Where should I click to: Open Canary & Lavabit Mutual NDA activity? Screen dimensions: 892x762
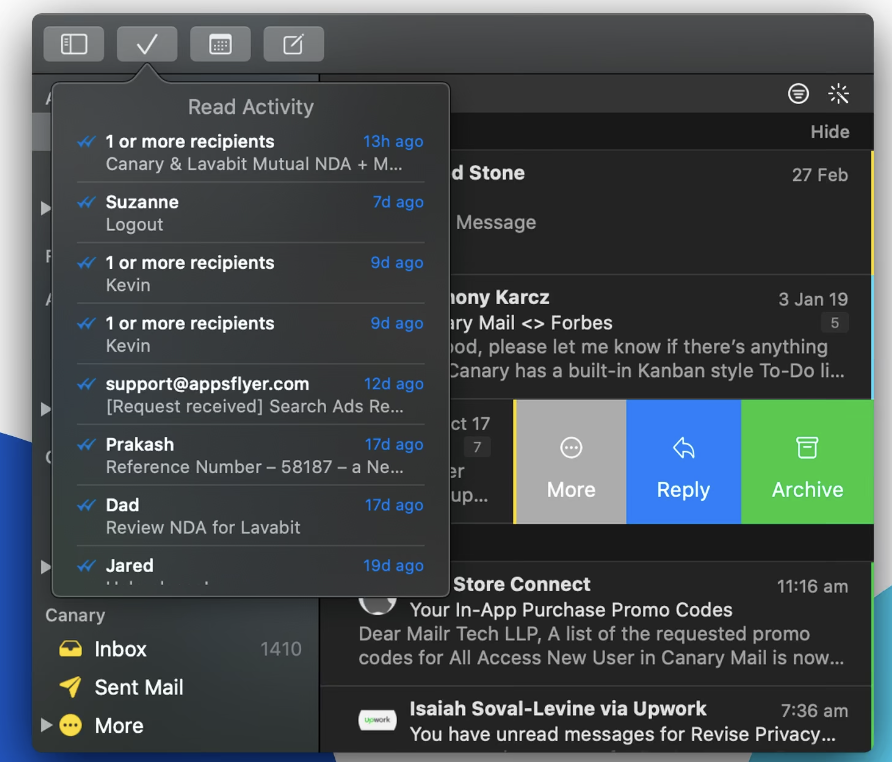(x=250, y=153)
